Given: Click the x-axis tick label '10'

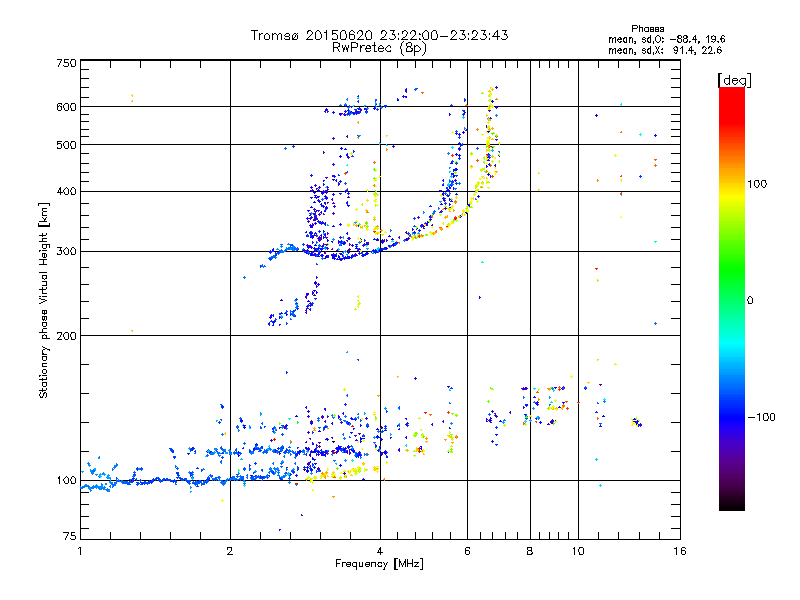Looking at the screenshot, I should pos(578,552).
